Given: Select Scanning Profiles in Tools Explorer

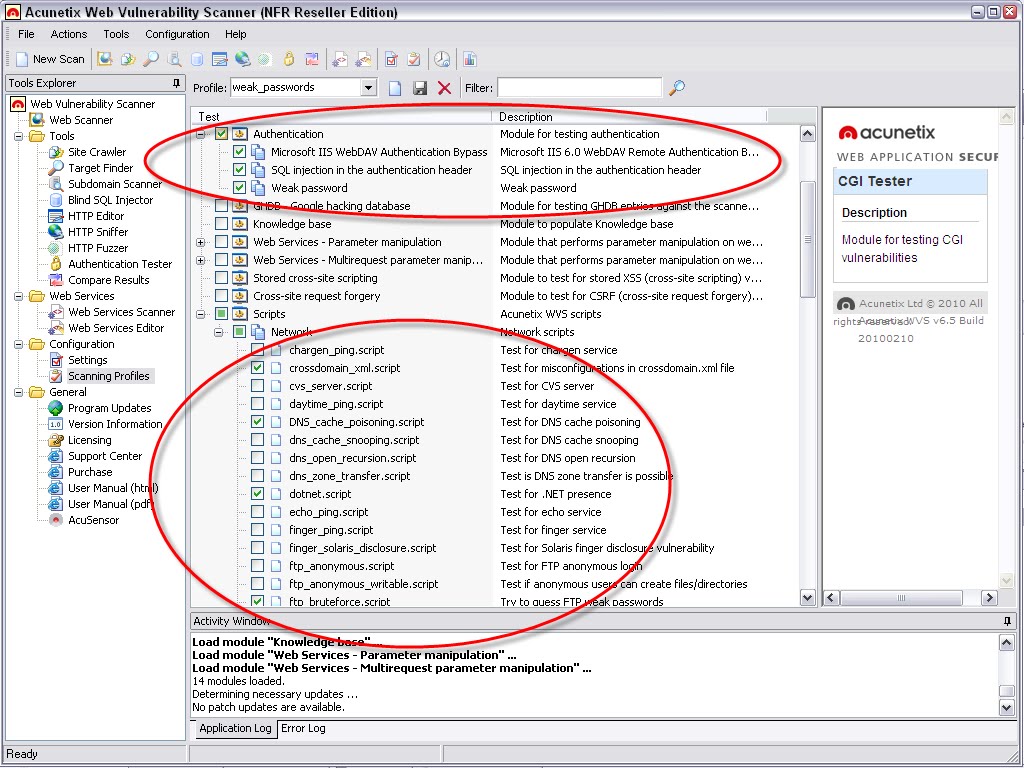Looking at the screenshot, I should 108,376.
